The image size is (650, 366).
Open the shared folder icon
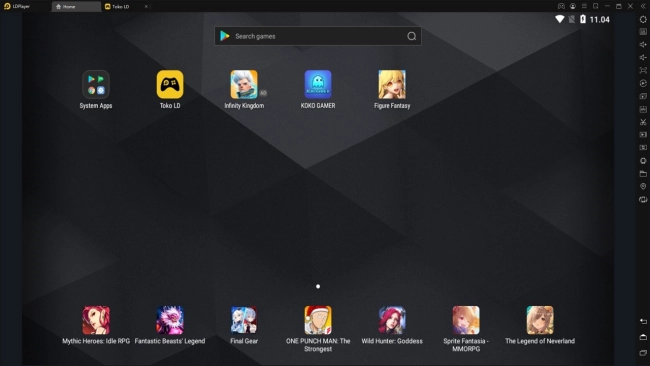(x=643, y=174)
